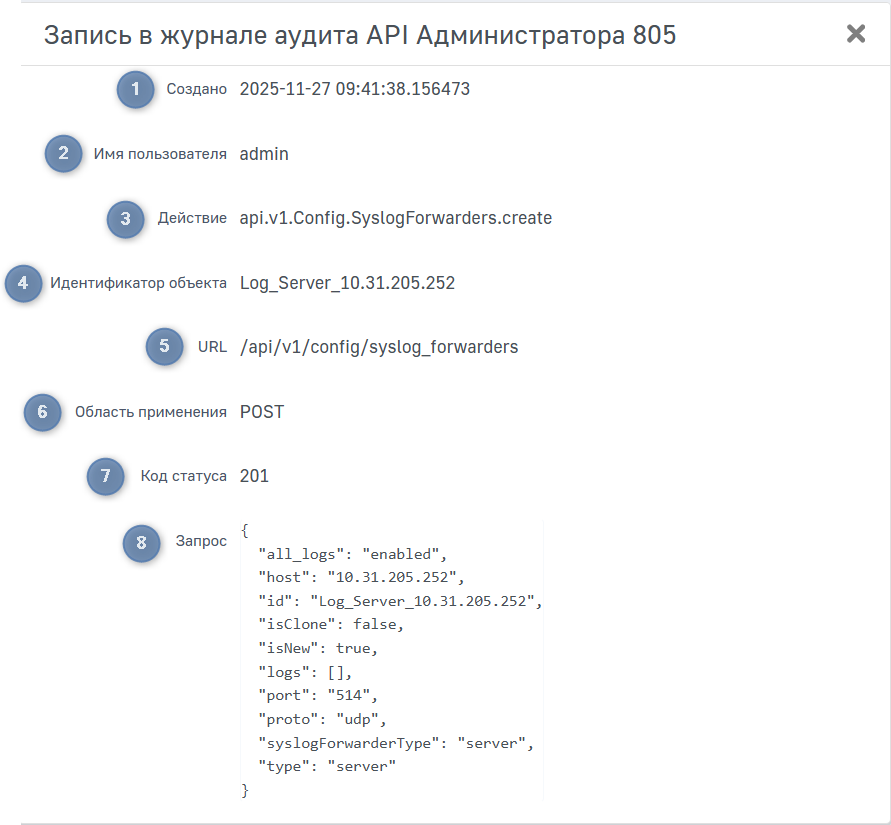Select the "proto": "udp" JSON line
The height and width of the screenshot is (825, 891).
coord(321,718)
